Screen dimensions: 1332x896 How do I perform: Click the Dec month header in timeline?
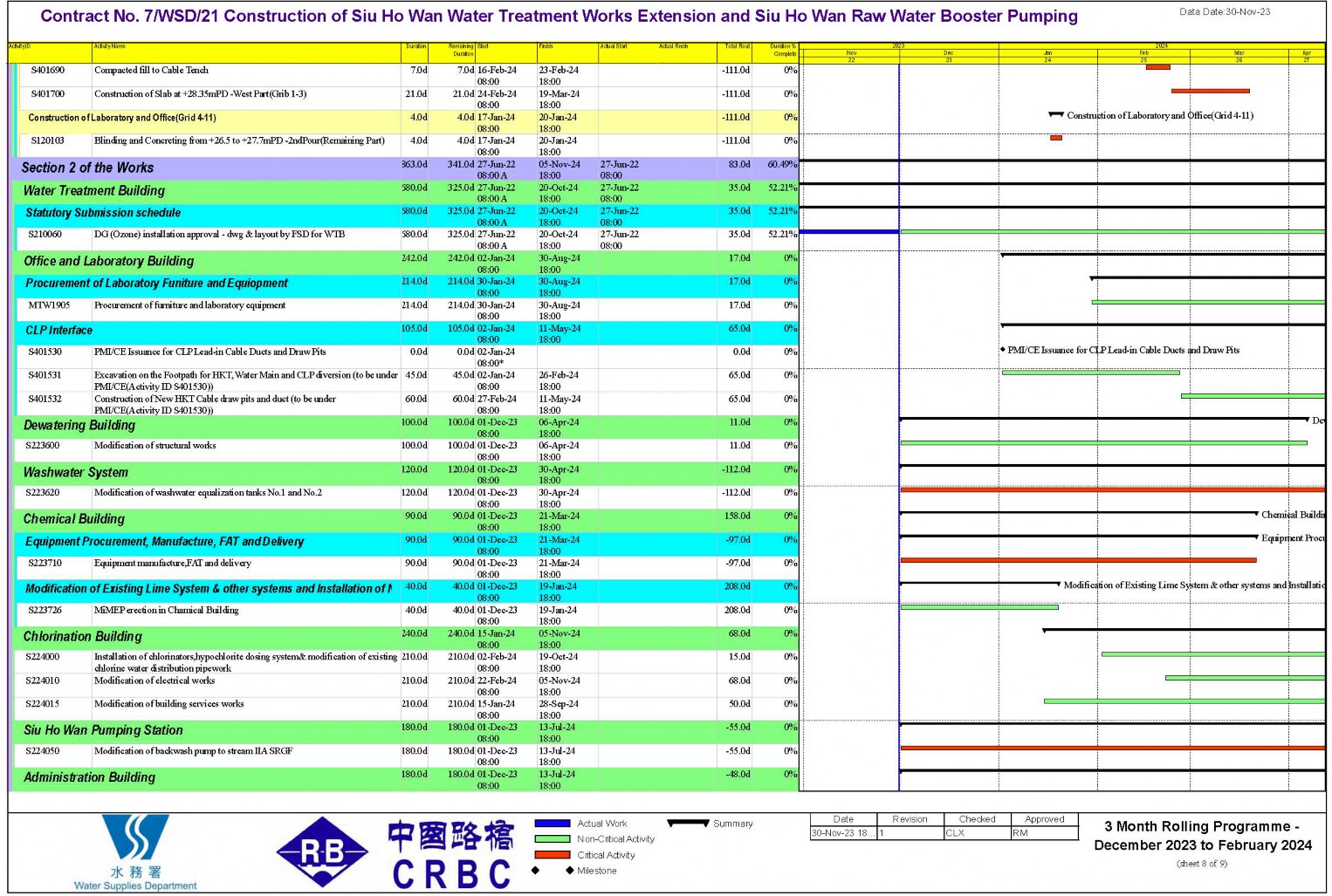pyautogui.click(x=949, y=53)
